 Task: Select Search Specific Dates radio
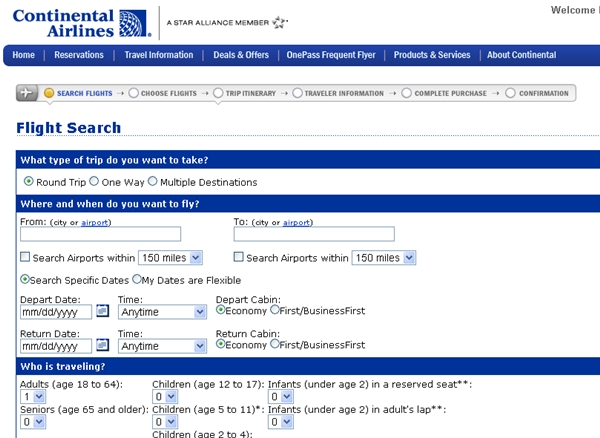point(25,279)
